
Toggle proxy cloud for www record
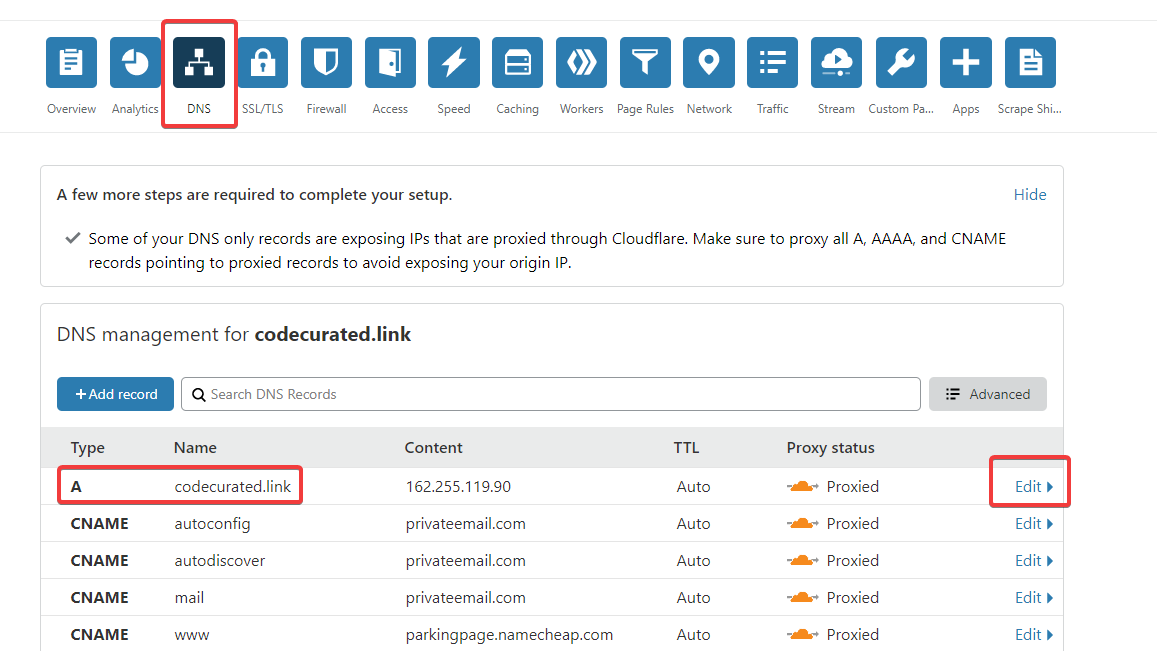[802, 634]
